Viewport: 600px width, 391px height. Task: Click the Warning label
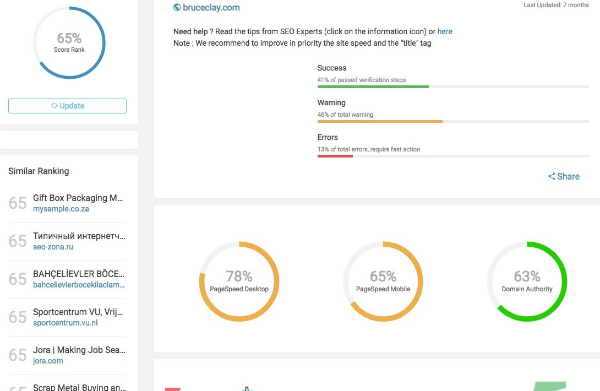331,103
